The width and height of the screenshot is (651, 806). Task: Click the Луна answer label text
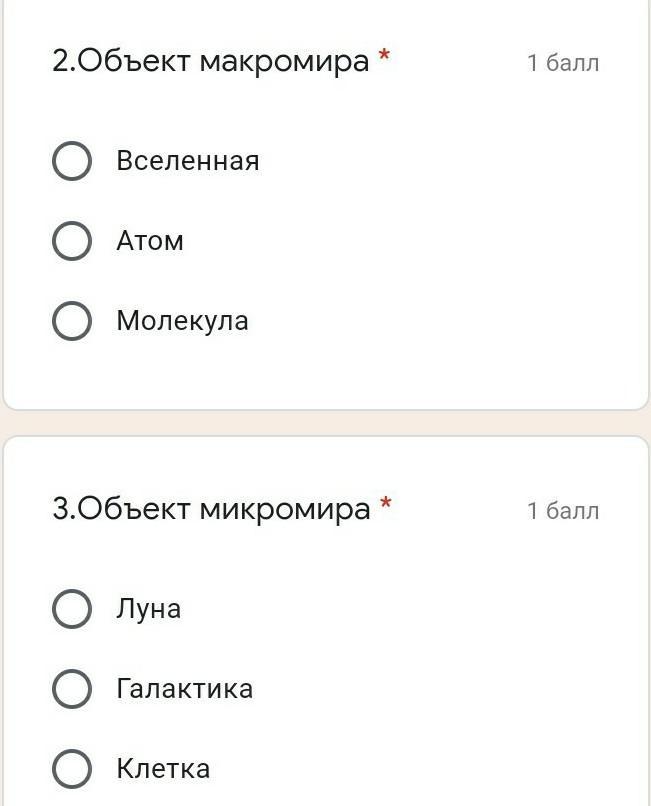point(148,609)
